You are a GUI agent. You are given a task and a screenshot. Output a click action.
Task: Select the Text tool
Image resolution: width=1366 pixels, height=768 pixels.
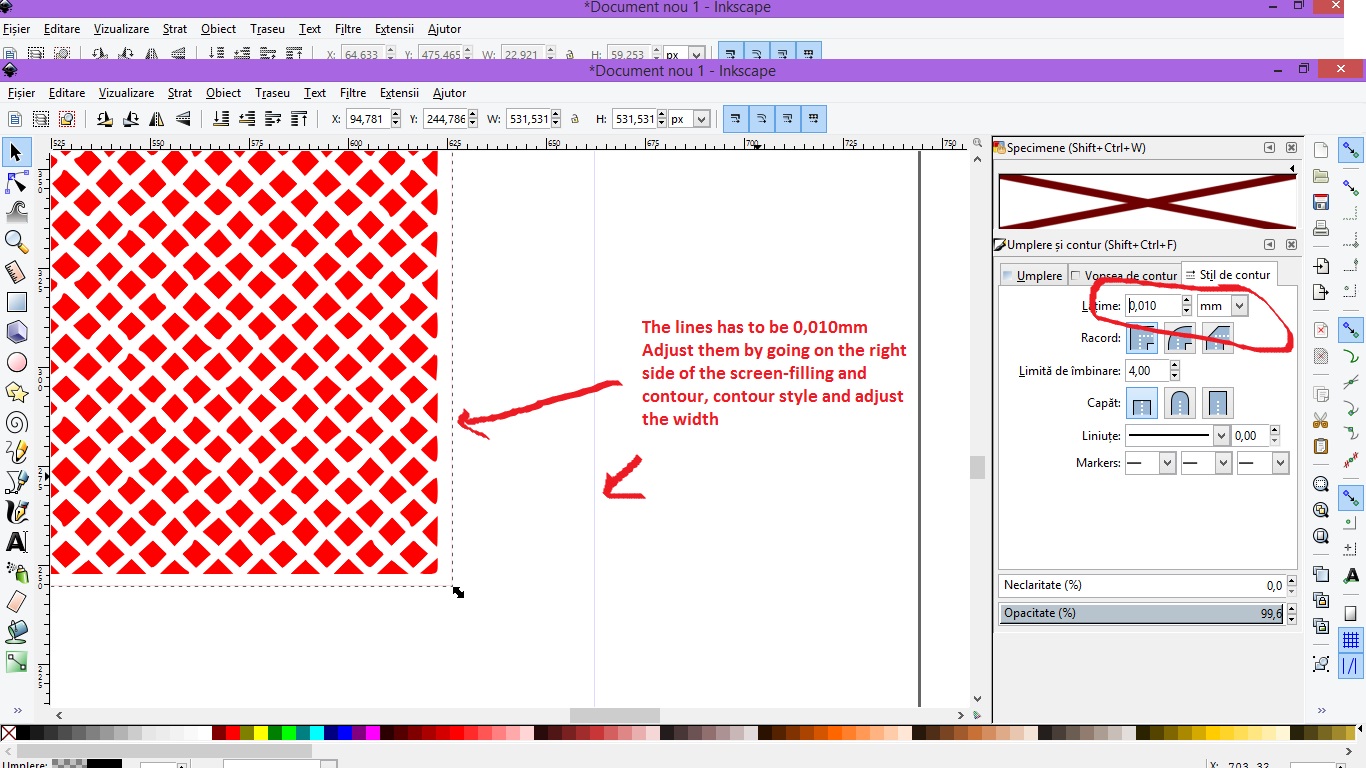(x=16, y=542)
